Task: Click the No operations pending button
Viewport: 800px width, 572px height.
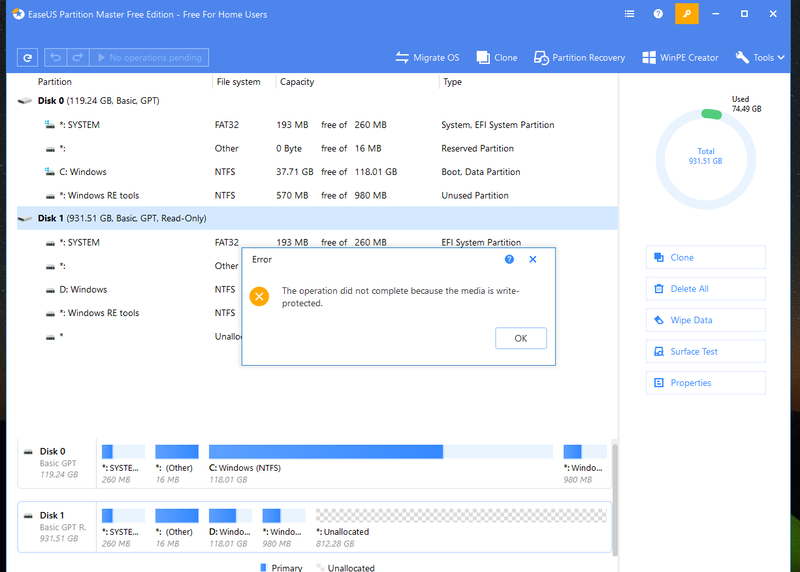Action: point(149,58)
